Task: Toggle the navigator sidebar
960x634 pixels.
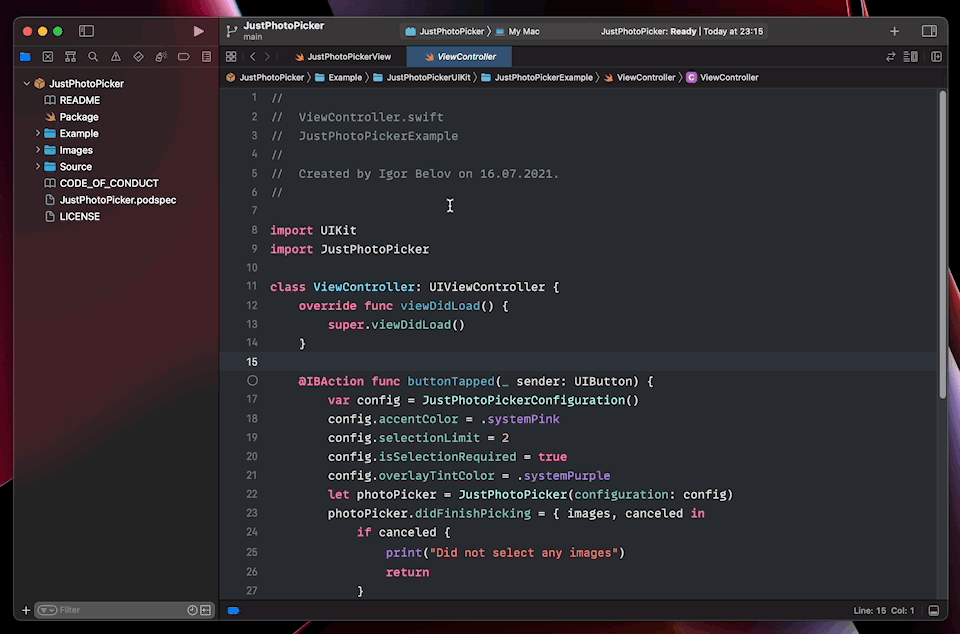Action: click(x=86, y=31)
